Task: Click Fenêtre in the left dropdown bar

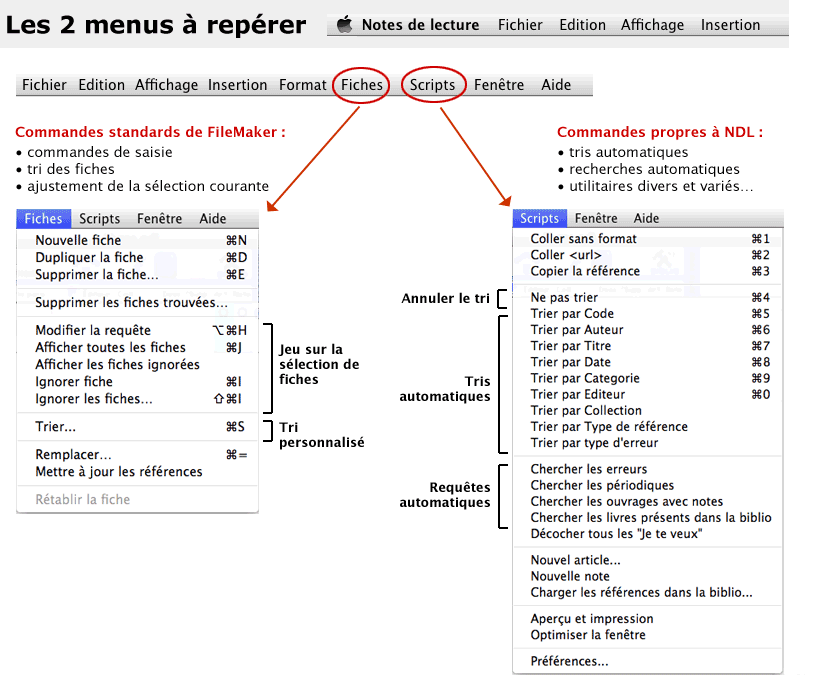Action: click(x=159, y=219)
